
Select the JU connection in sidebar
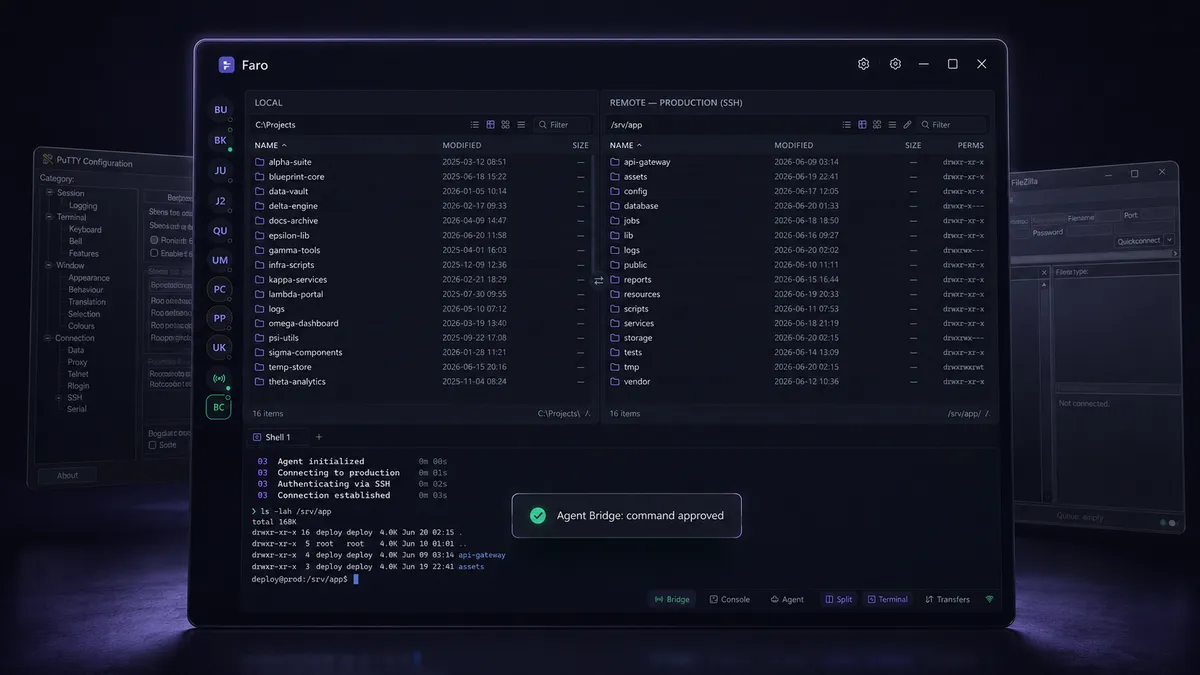point(220,170)
